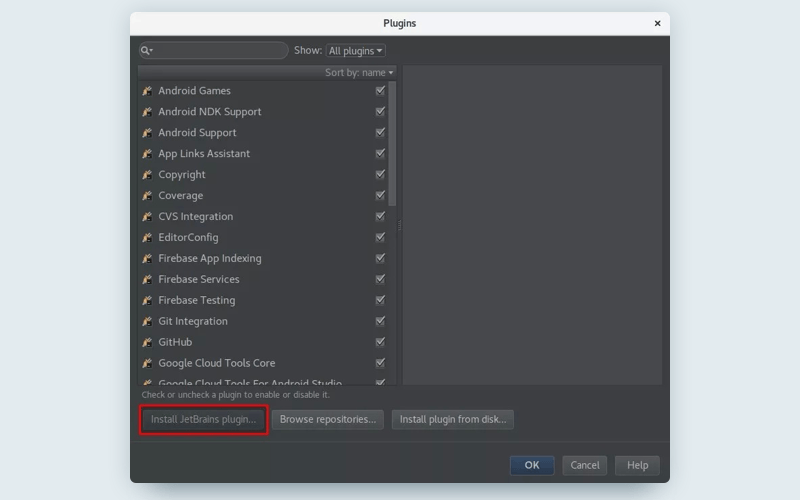Uncheck CVS Integration plugin
The image size is (800, 500).
[380, 216]
